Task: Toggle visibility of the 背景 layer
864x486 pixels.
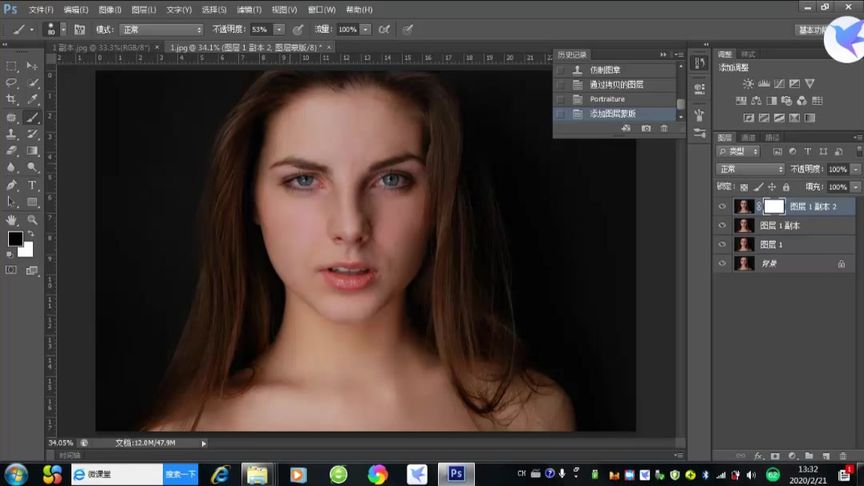Action: pyautogui.click(x=722, y=264)
